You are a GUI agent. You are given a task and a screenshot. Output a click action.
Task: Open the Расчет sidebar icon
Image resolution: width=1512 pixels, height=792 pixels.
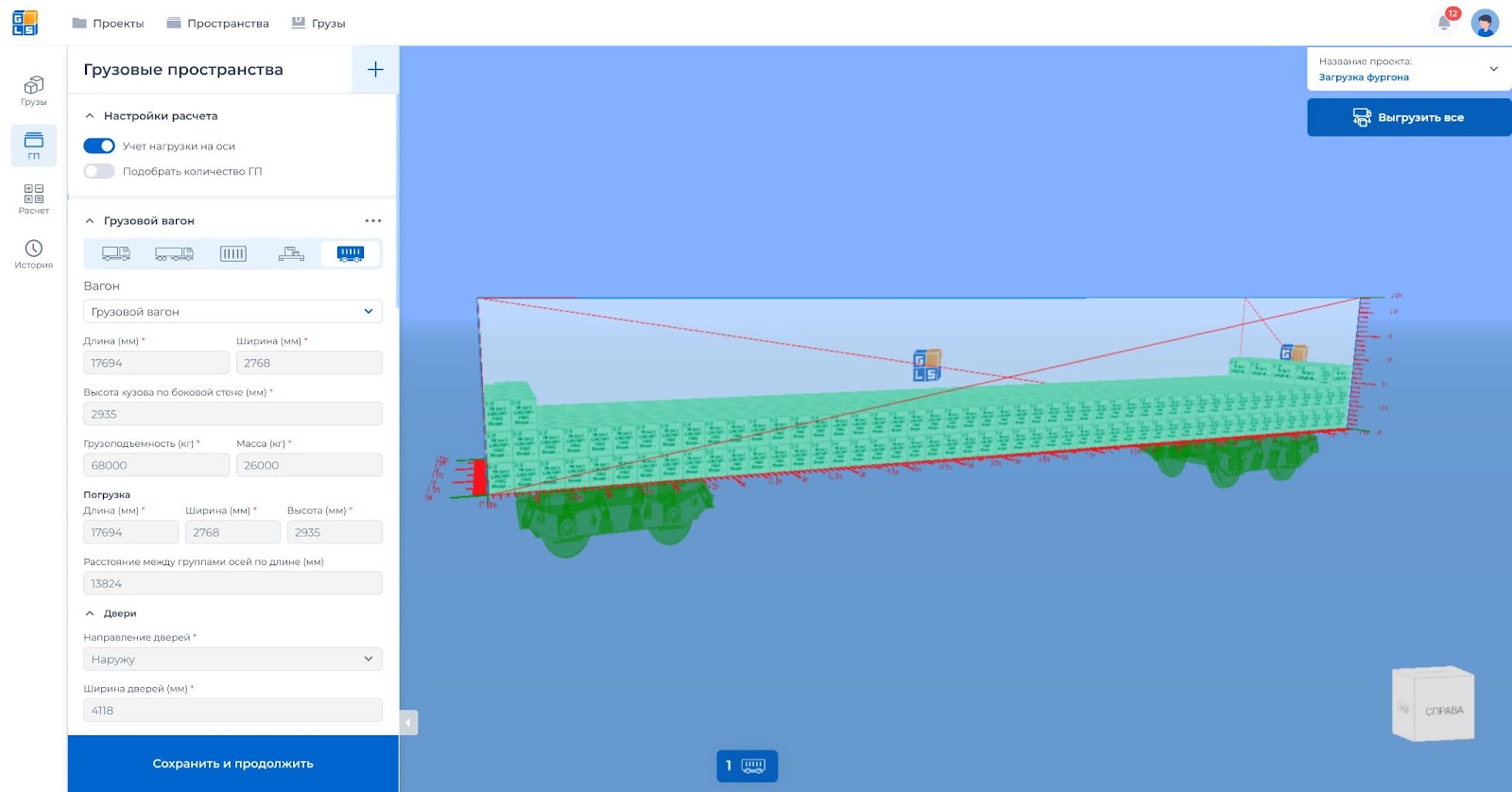pos(34,199)
